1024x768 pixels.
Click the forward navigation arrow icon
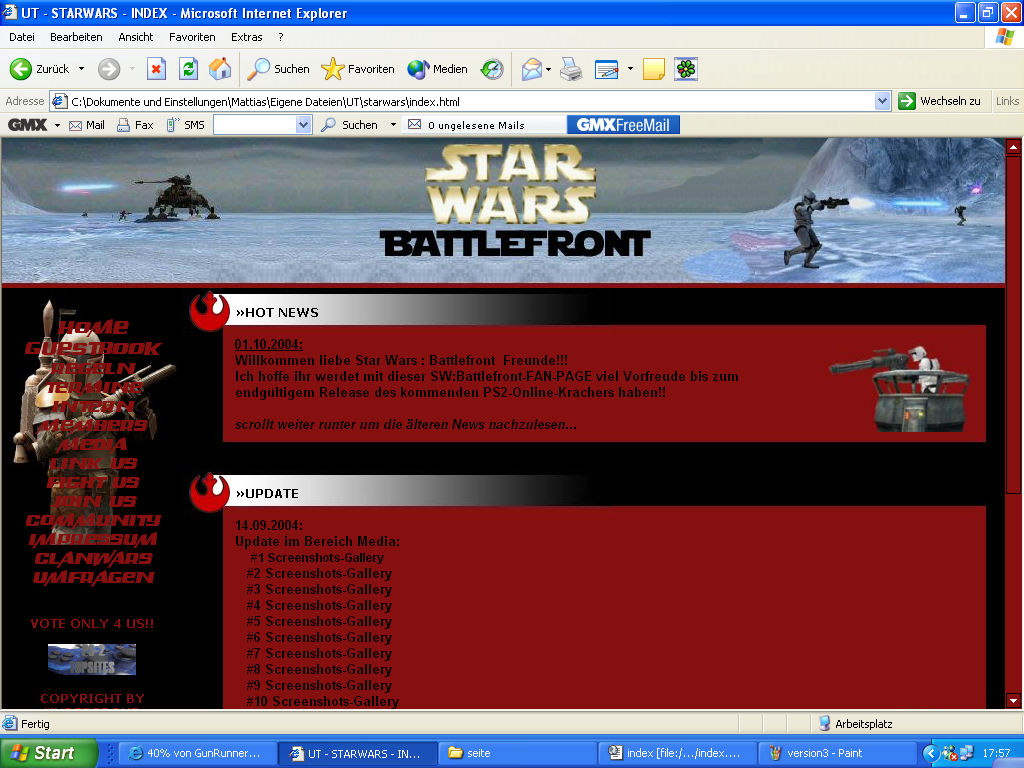(109, 69)
